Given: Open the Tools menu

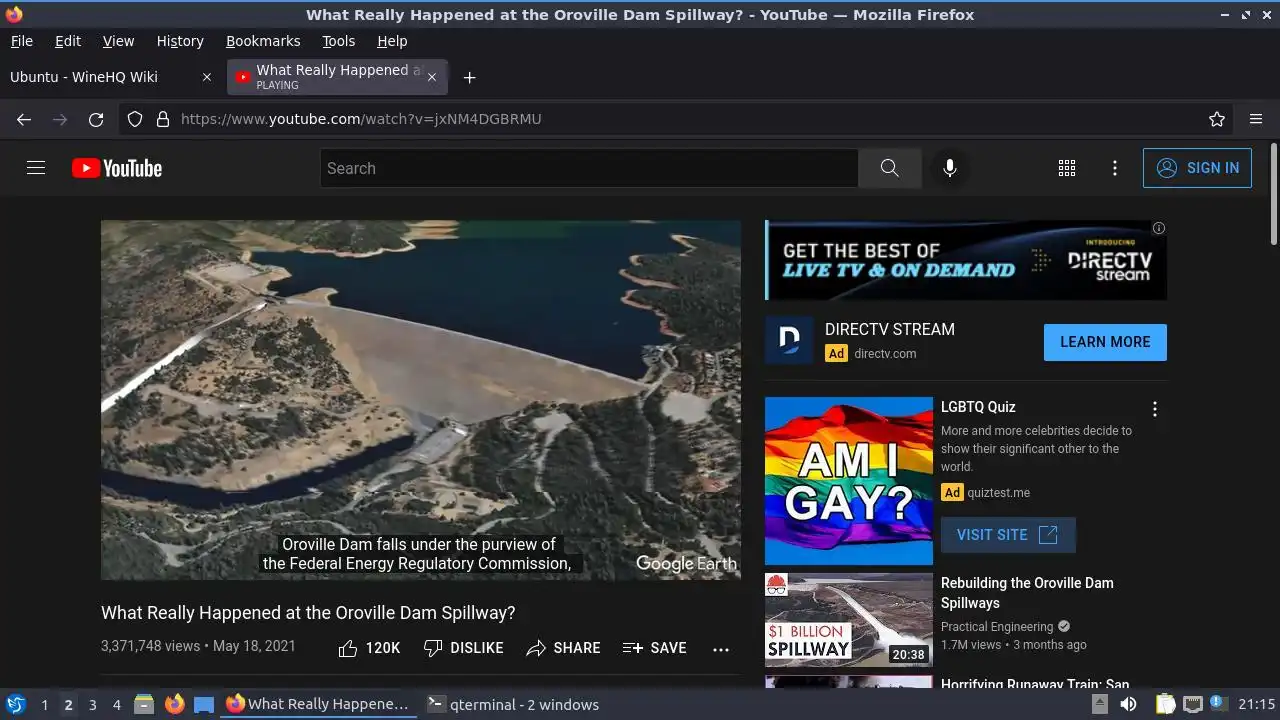Looking at the screenshot, I should click(x=338, y=41).
